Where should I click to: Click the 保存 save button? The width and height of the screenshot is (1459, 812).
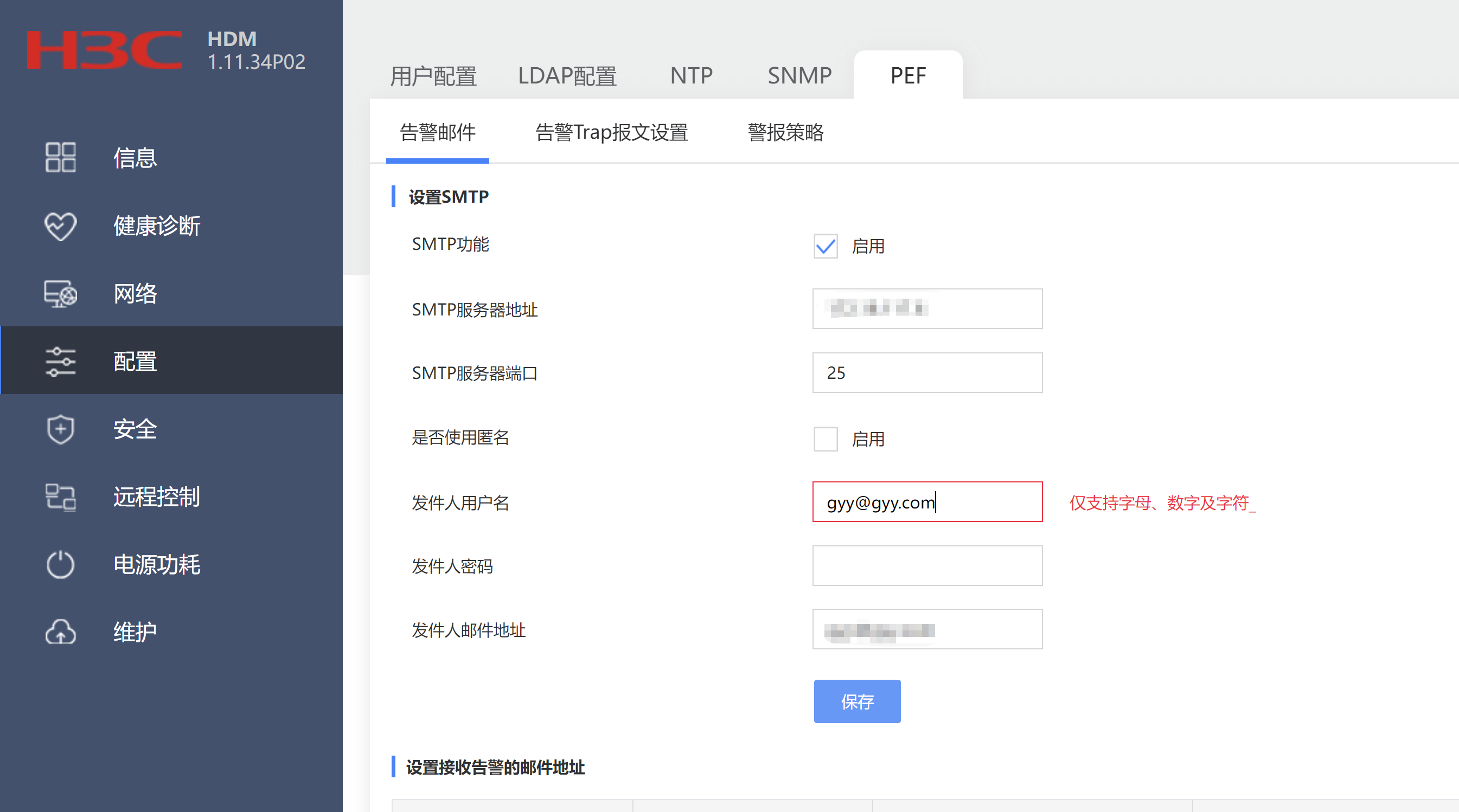(x=856, y=701)
